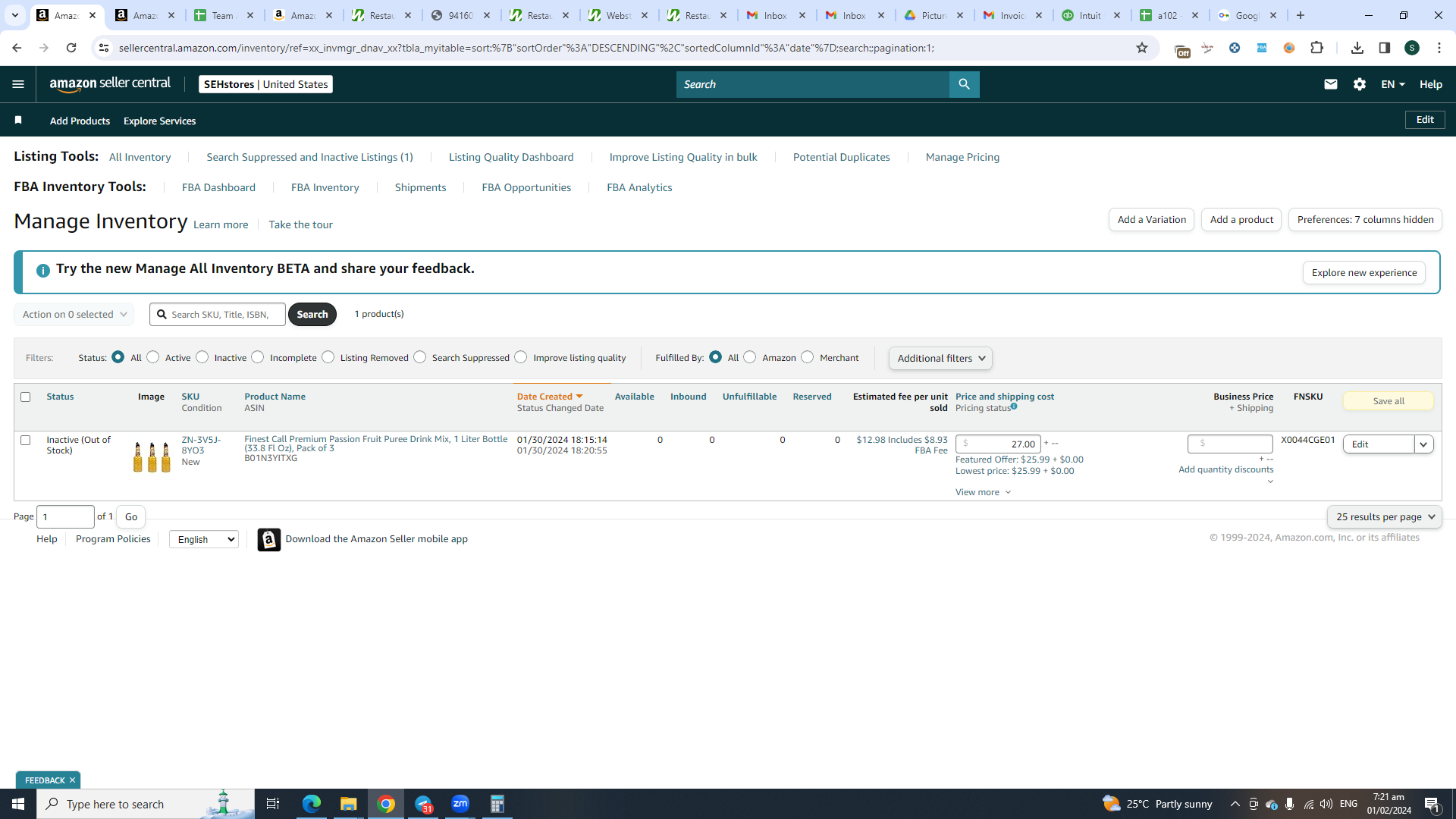This screenshot has height=819, width=1456.
Task: Click the Pricing status info icon
Action: pos(1014,406)
